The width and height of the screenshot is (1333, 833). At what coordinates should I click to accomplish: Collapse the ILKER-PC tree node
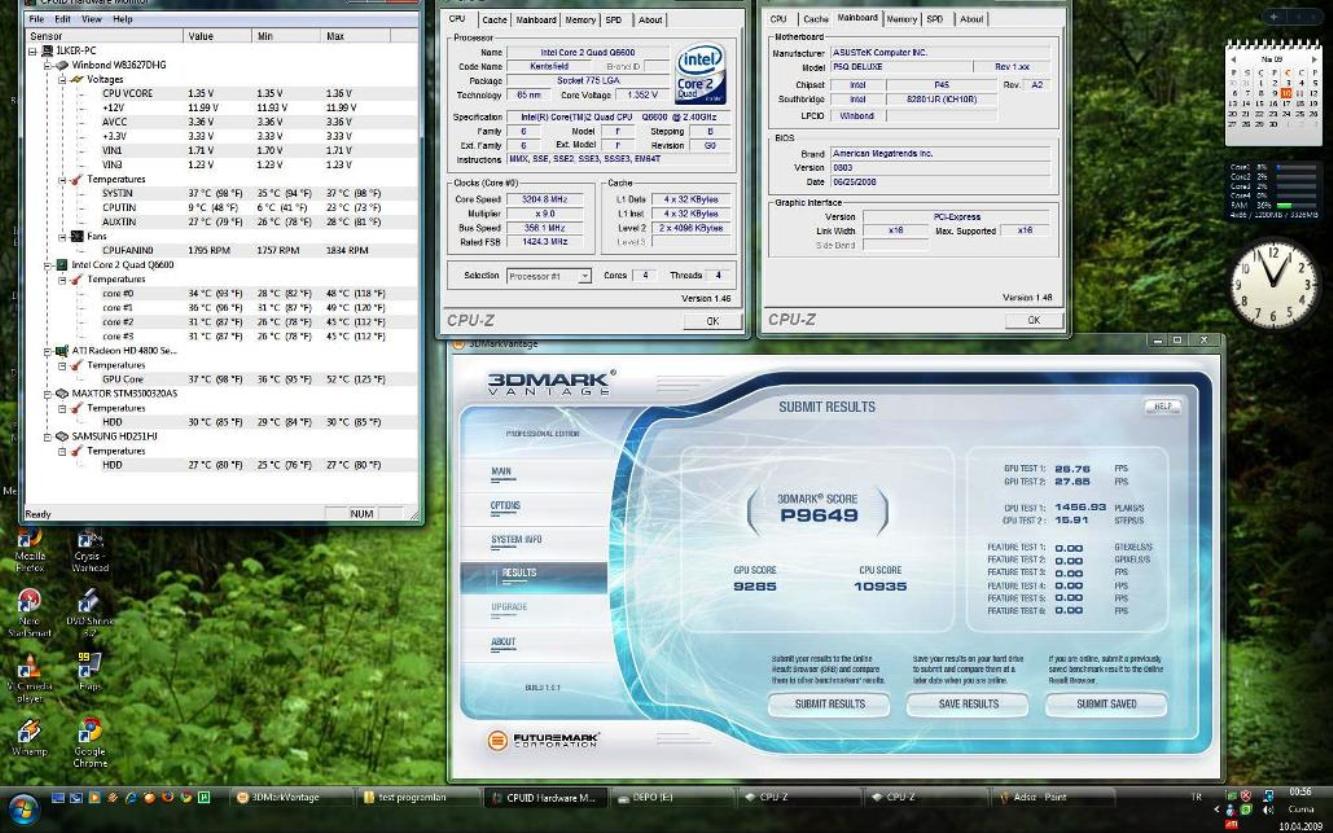[33, 51]
